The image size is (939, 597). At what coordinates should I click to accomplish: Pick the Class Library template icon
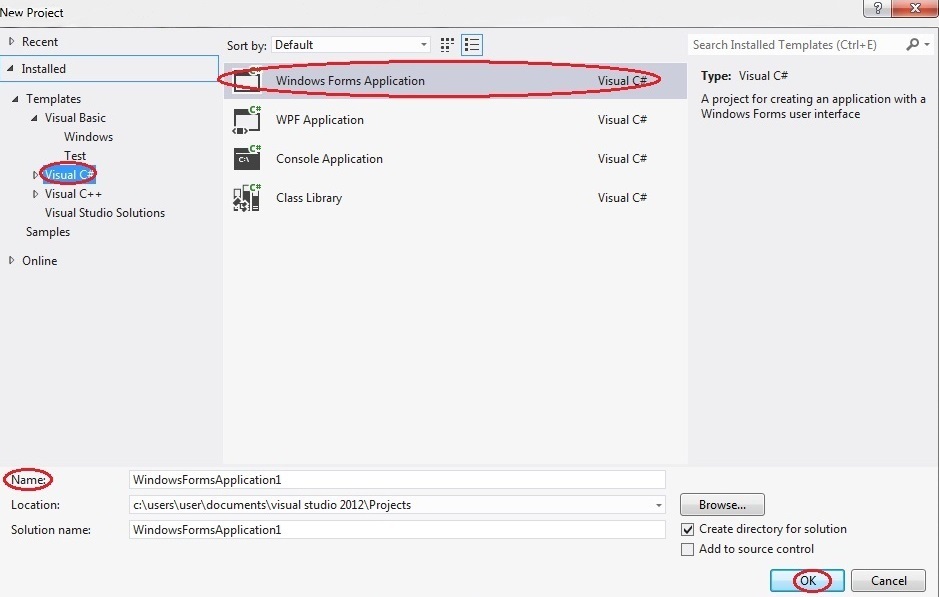click(246, 197)
